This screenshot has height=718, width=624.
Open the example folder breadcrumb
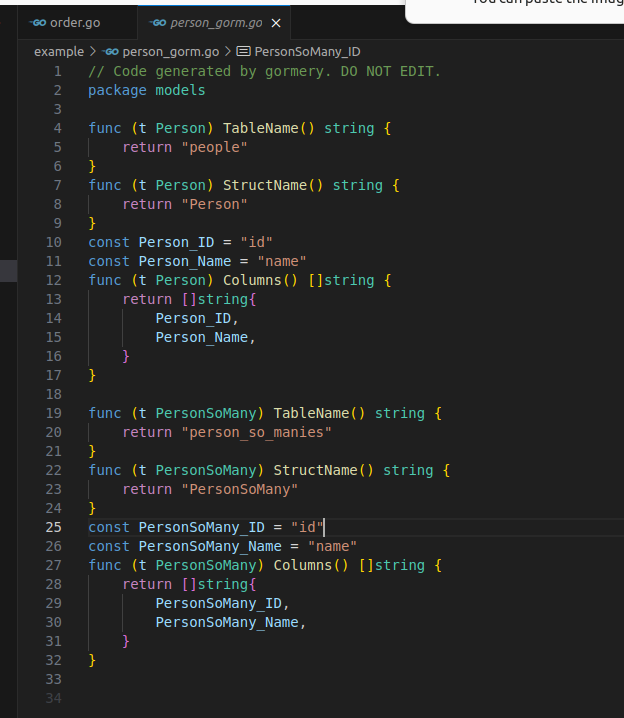tap(59, 51)
